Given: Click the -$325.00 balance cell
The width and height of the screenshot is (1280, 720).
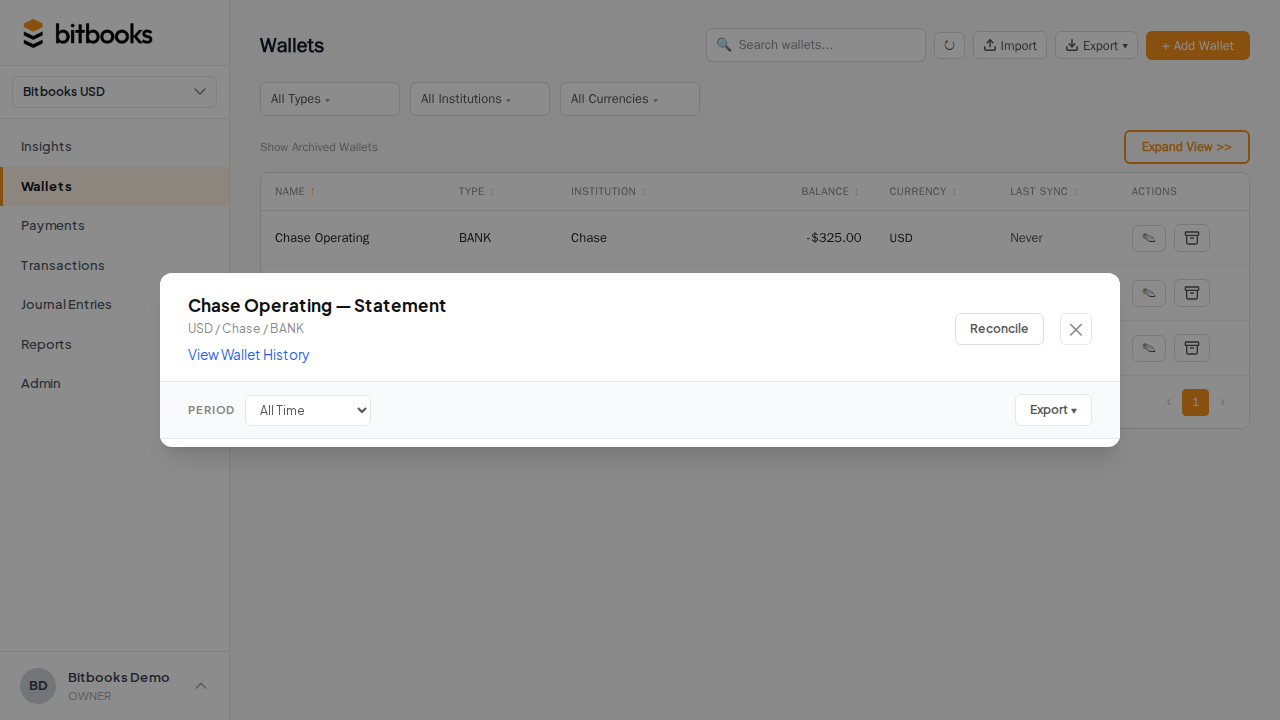Looking at the screenshot, I should click(833, 238).
